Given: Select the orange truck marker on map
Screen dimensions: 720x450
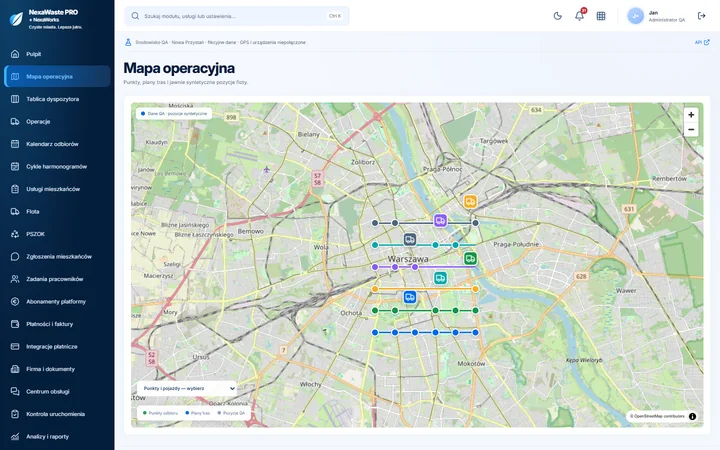Looking at the screenshot, I should 470,202.
